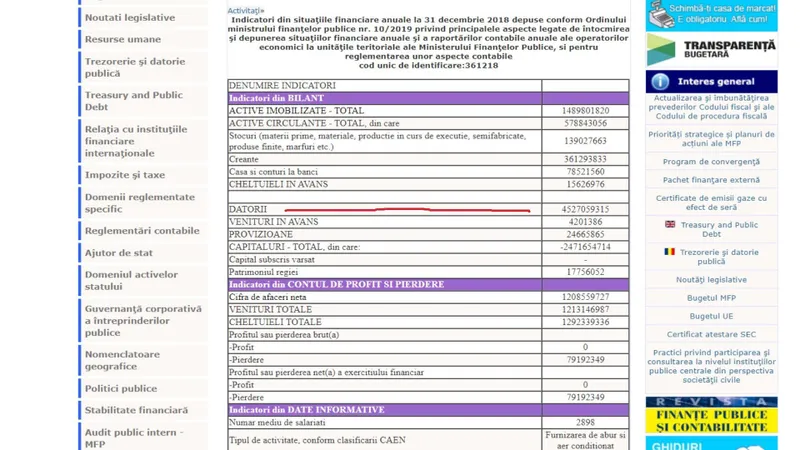Follow the Activitaţi» breadcrumb link
Screen dimensions: 800x450
[x=246, y=11]
